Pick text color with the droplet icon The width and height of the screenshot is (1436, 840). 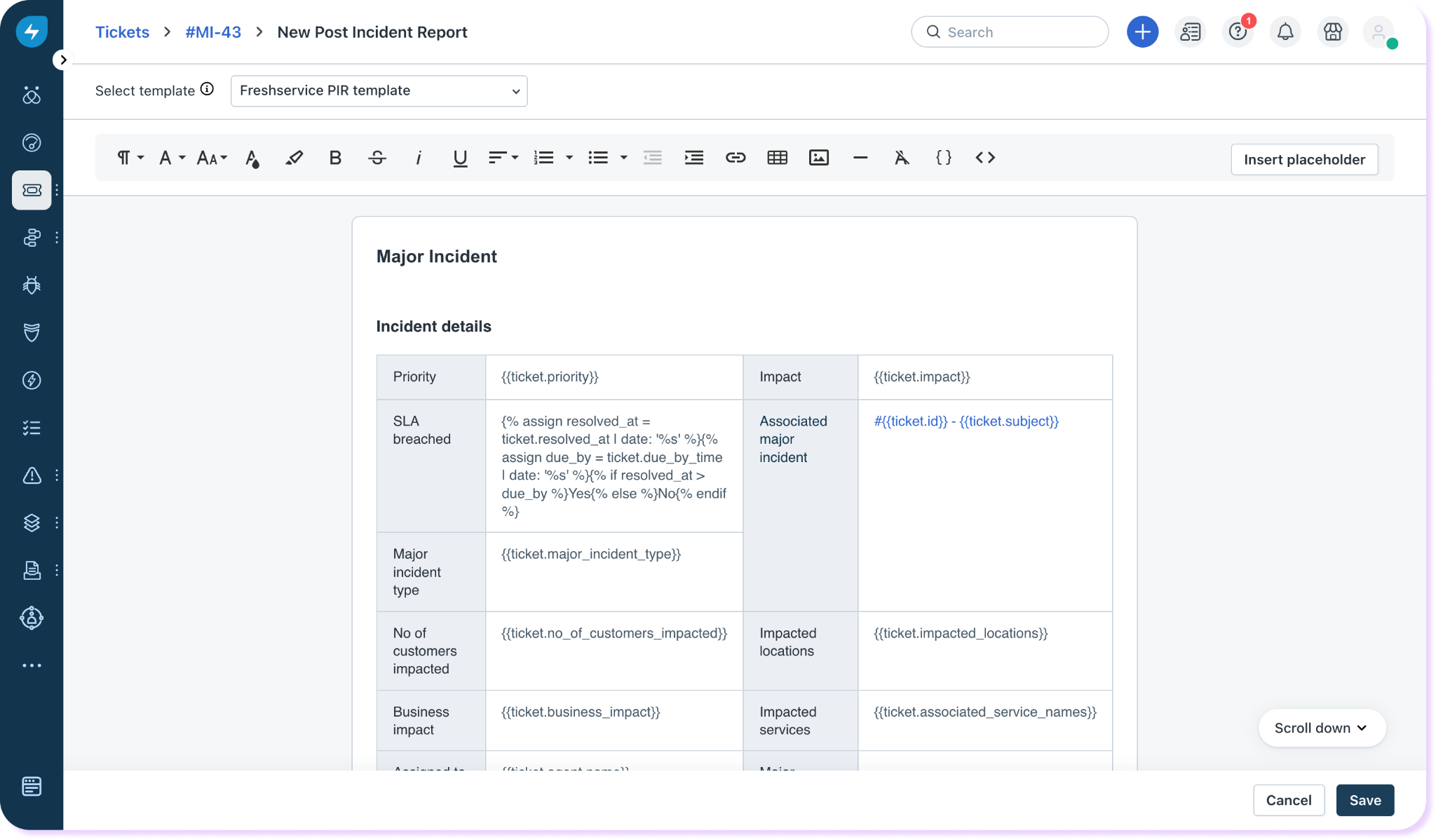point(252,158)
